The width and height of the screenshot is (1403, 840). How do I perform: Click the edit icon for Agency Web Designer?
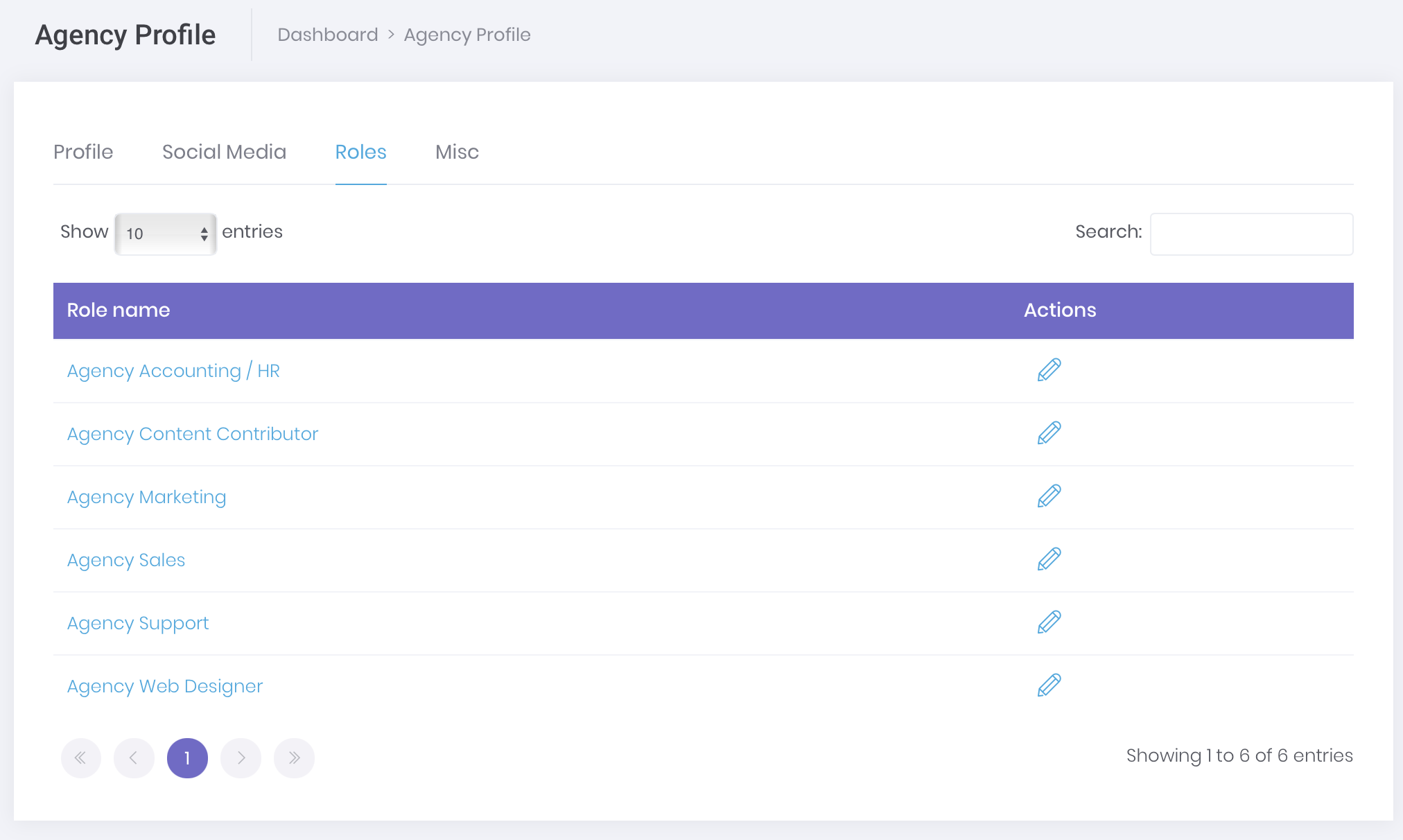click(1049, 685)
